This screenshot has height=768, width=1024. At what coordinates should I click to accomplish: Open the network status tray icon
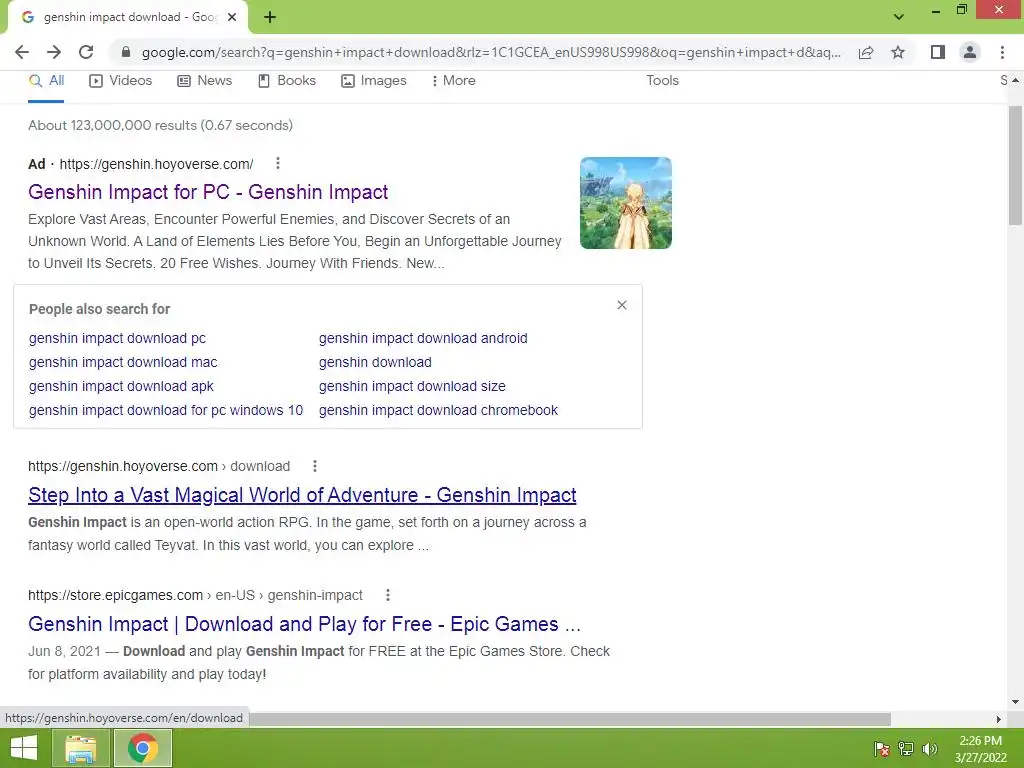coord(906,748)
